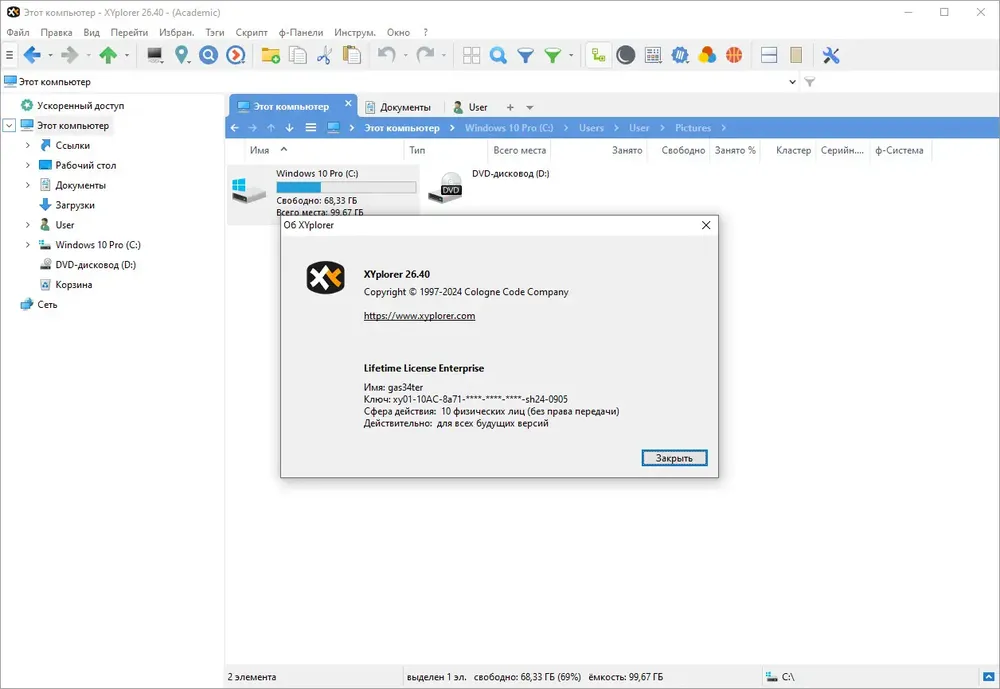Image resolution: width=1000 pixels, height=689 pixels.
Task: Expand Ссылки tree node
Action: click(x=27, y=145)
